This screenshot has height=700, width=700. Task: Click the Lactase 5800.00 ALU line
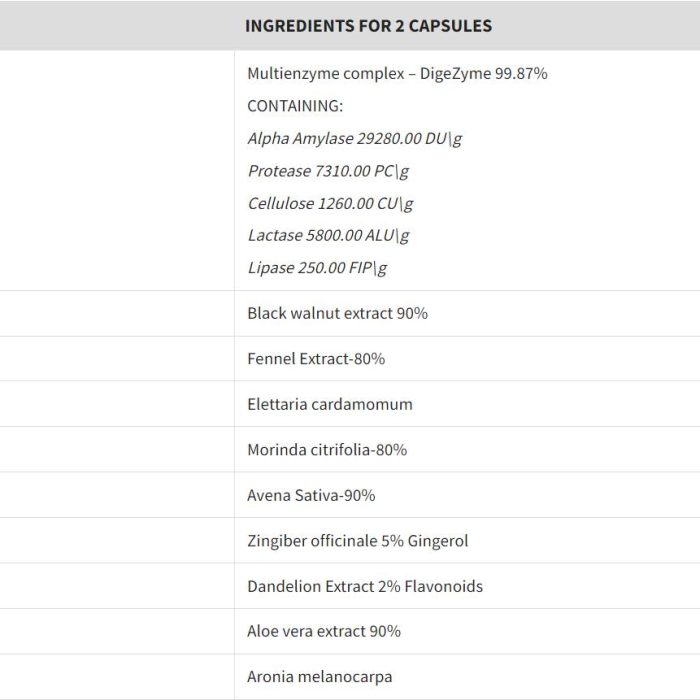[x=328, y=236]
